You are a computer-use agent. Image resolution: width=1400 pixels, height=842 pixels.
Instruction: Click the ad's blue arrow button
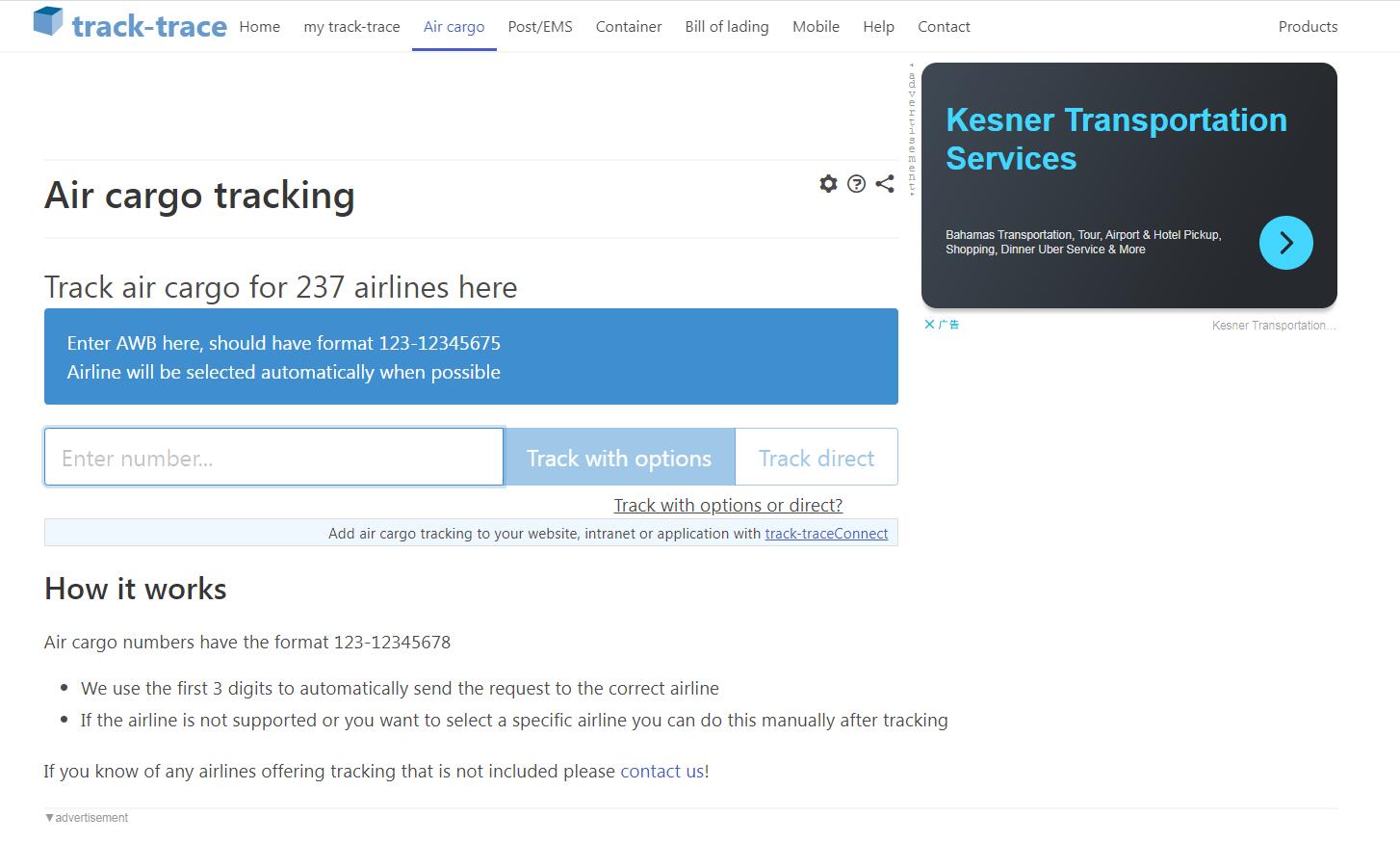point(1285,243)
